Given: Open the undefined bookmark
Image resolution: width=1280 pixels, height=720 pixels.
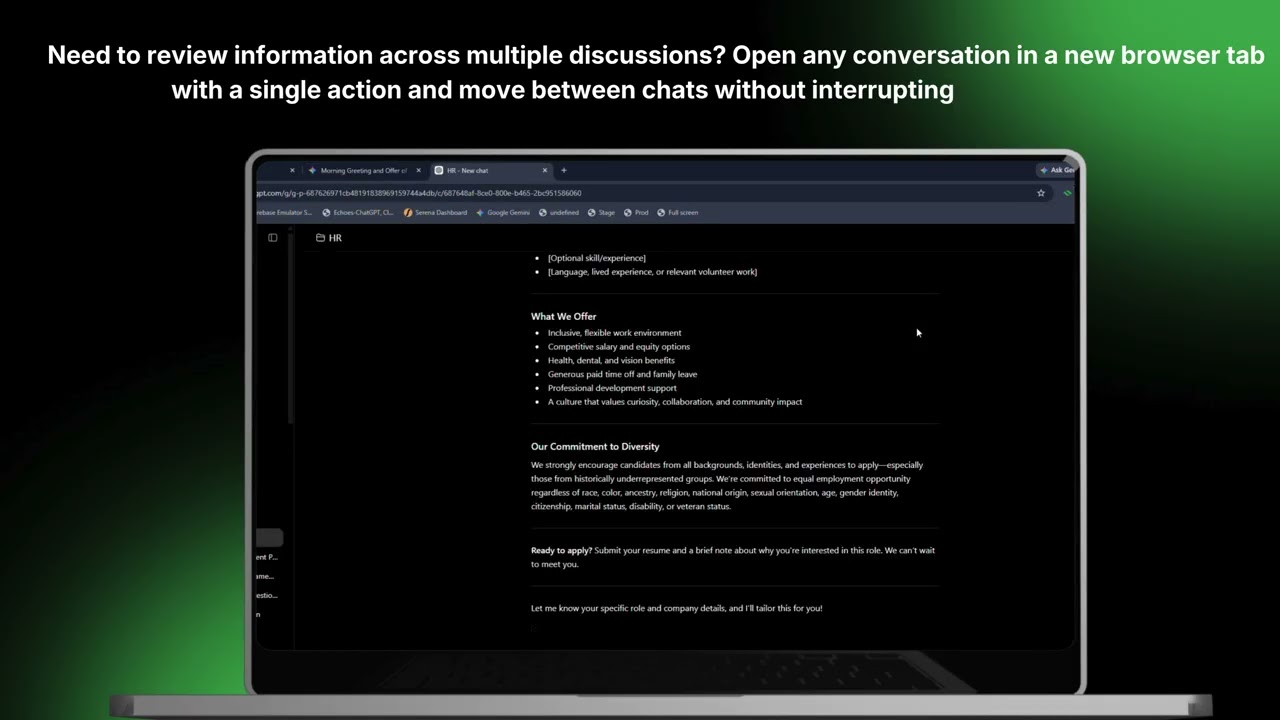Looking at the screenshot, I should coord(558,213).
